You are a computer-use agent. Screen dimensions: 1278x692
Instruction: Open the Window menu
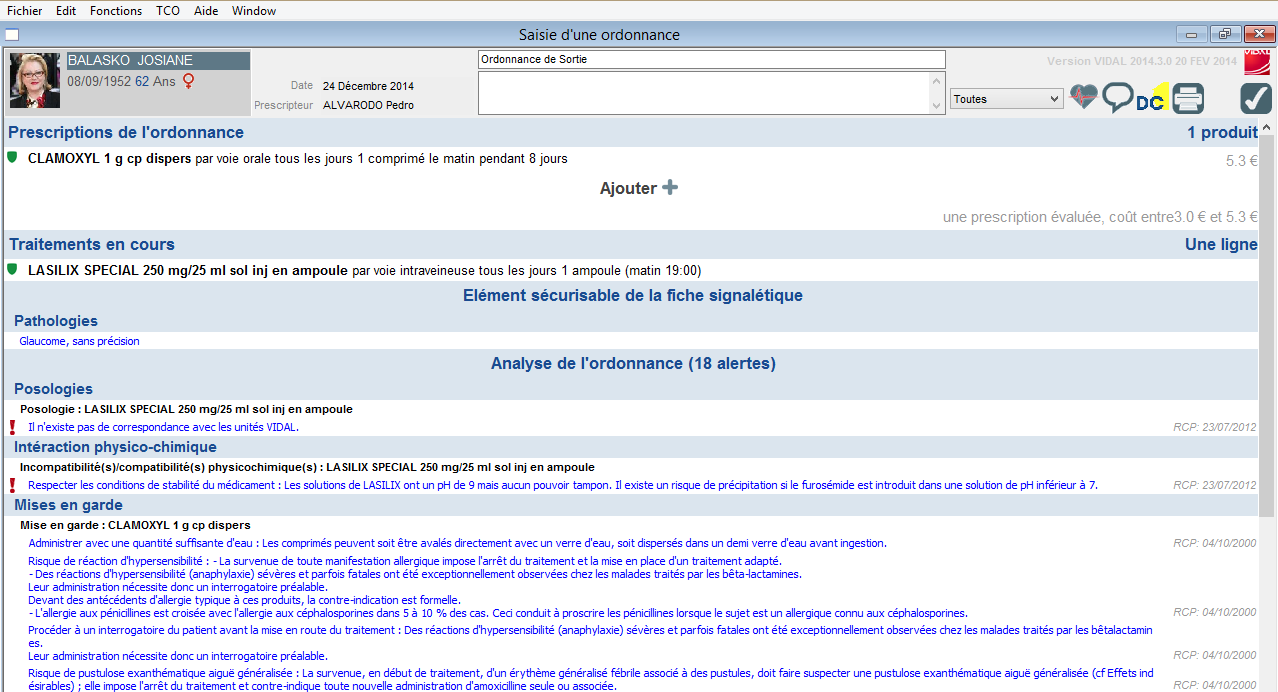254,11
